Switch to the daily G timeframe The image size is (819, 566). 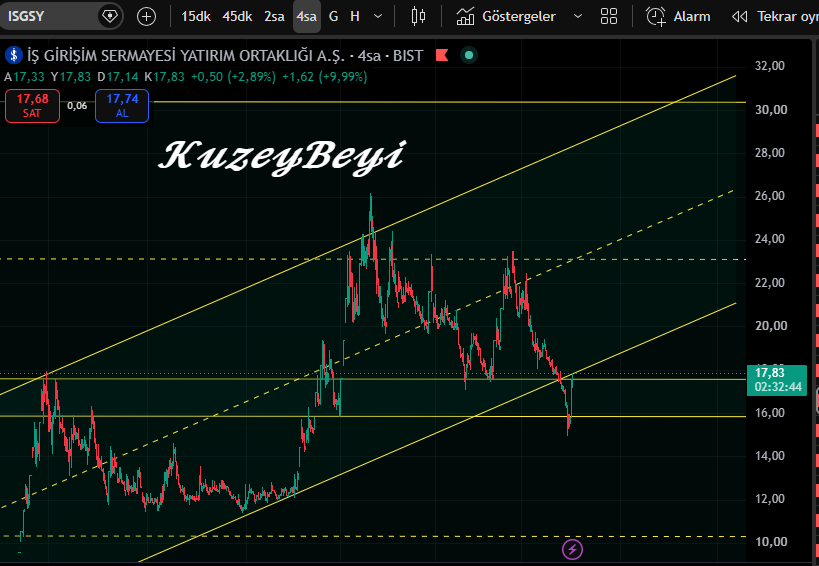pos(334,17)
